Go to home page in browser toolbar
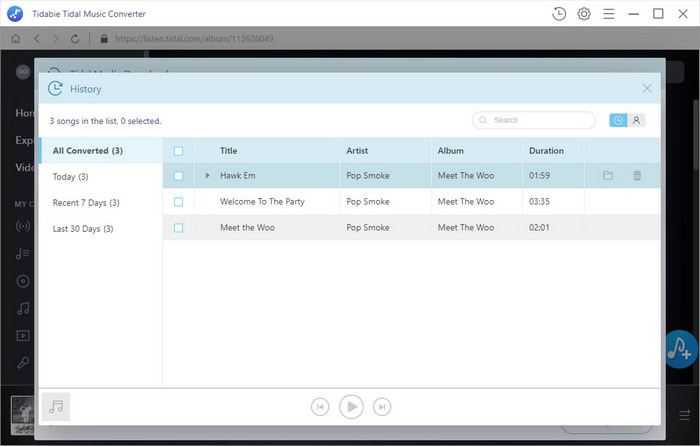 coord(16,39)
